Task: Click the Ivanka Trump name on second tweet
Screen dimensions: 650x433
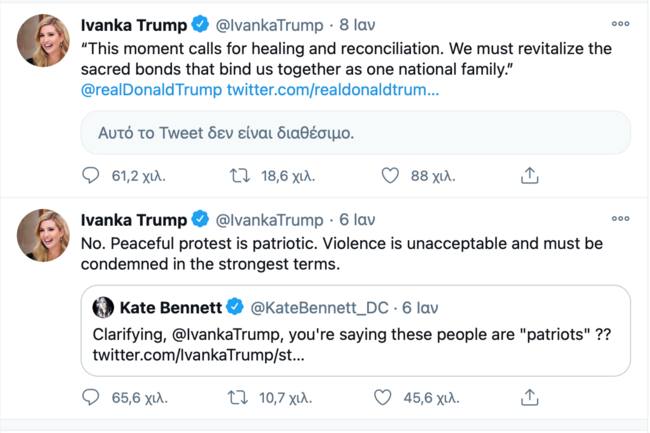Action: coord(135,220)
